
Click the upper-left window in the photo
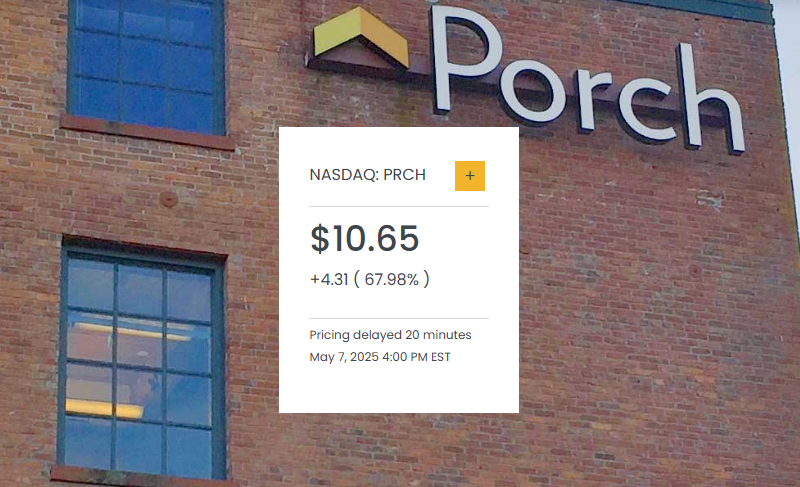[146, 62]
